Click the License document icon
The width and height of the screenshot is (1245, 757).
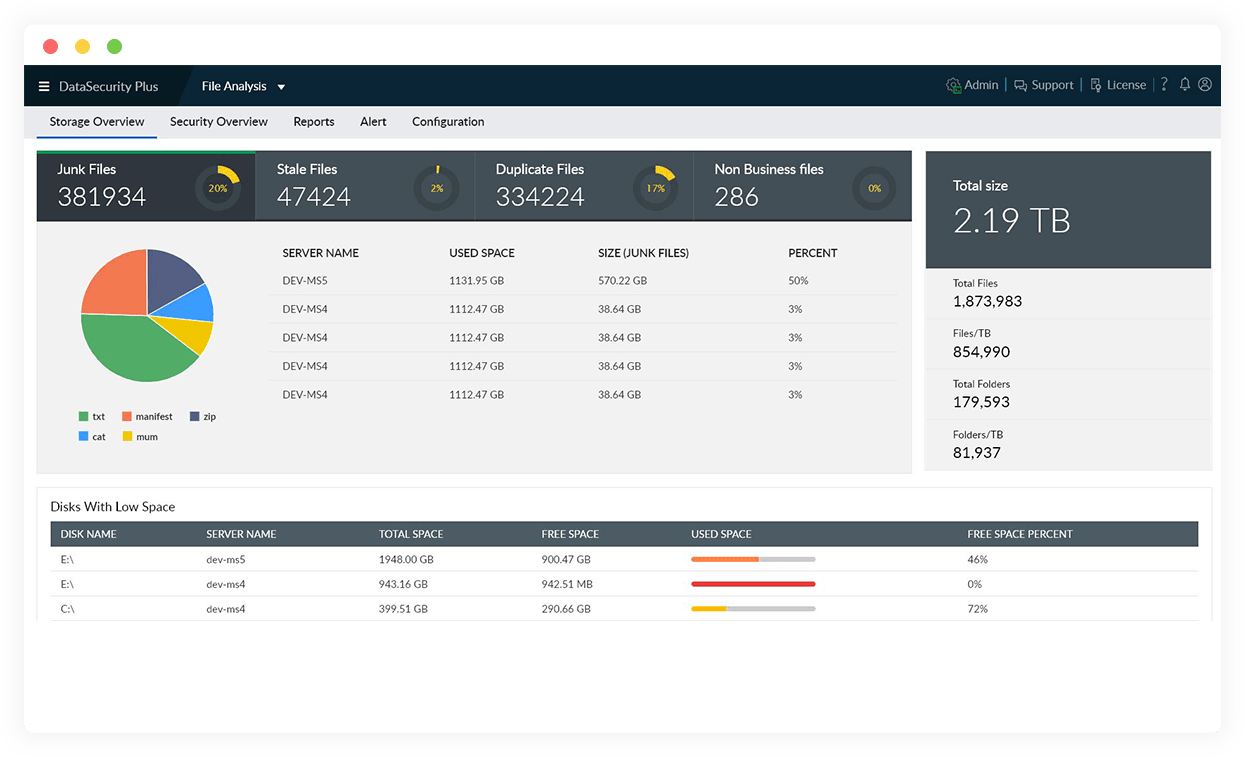tap(1095, 85)
